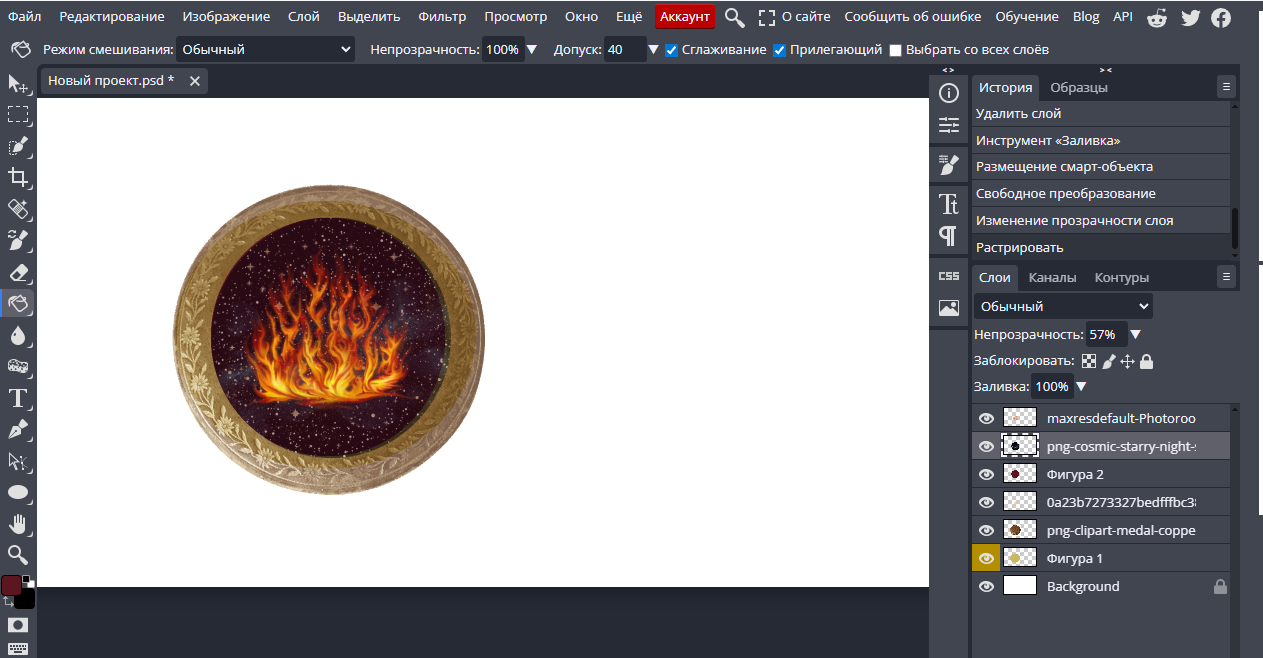This screenshot has width=1263, height=658.
Task: Open the Character (Tt) panel icon
Action: coord(949,205)
